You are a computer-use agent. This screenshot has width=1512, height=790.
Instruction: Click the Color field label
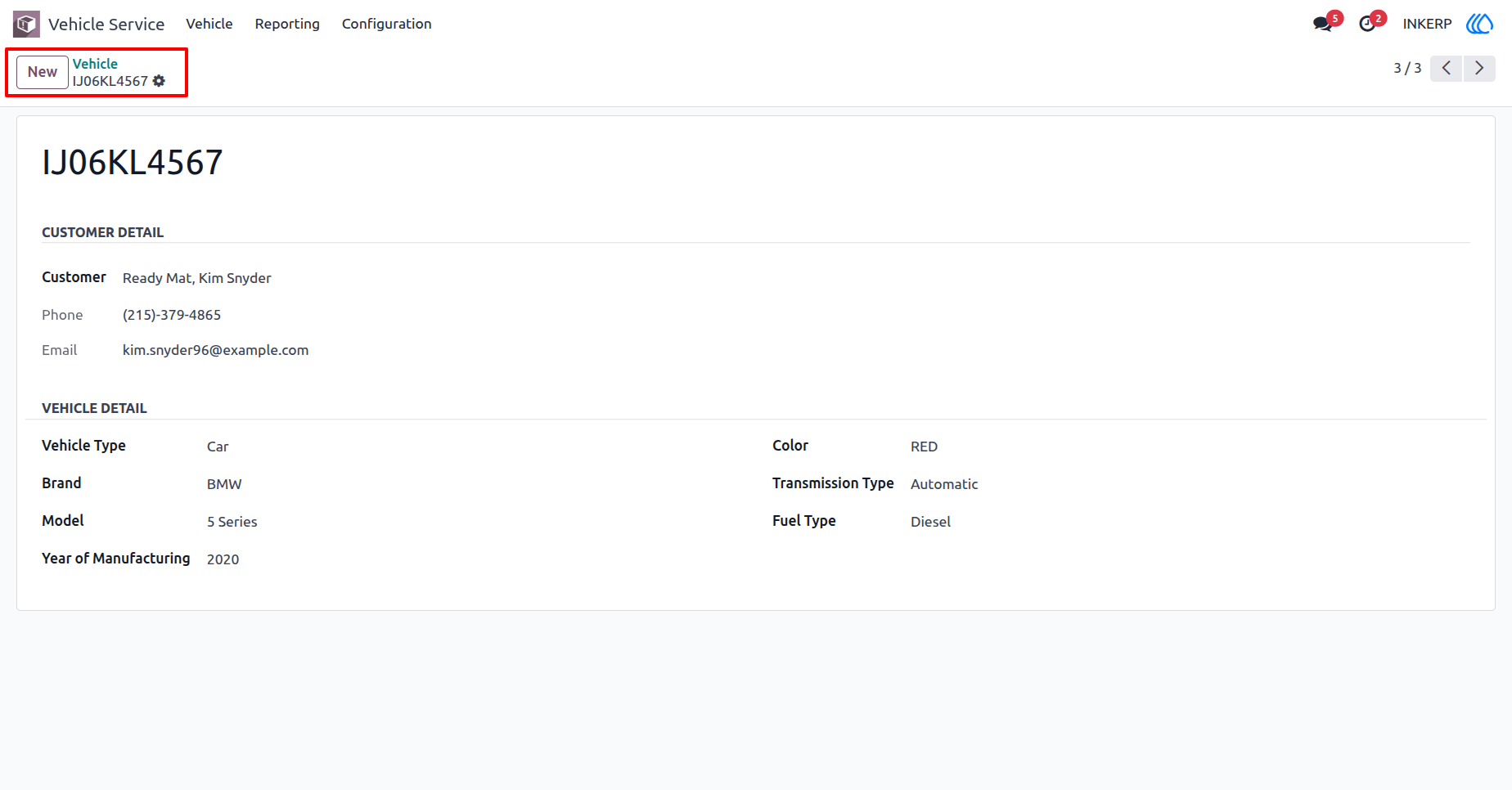point(790,446)
